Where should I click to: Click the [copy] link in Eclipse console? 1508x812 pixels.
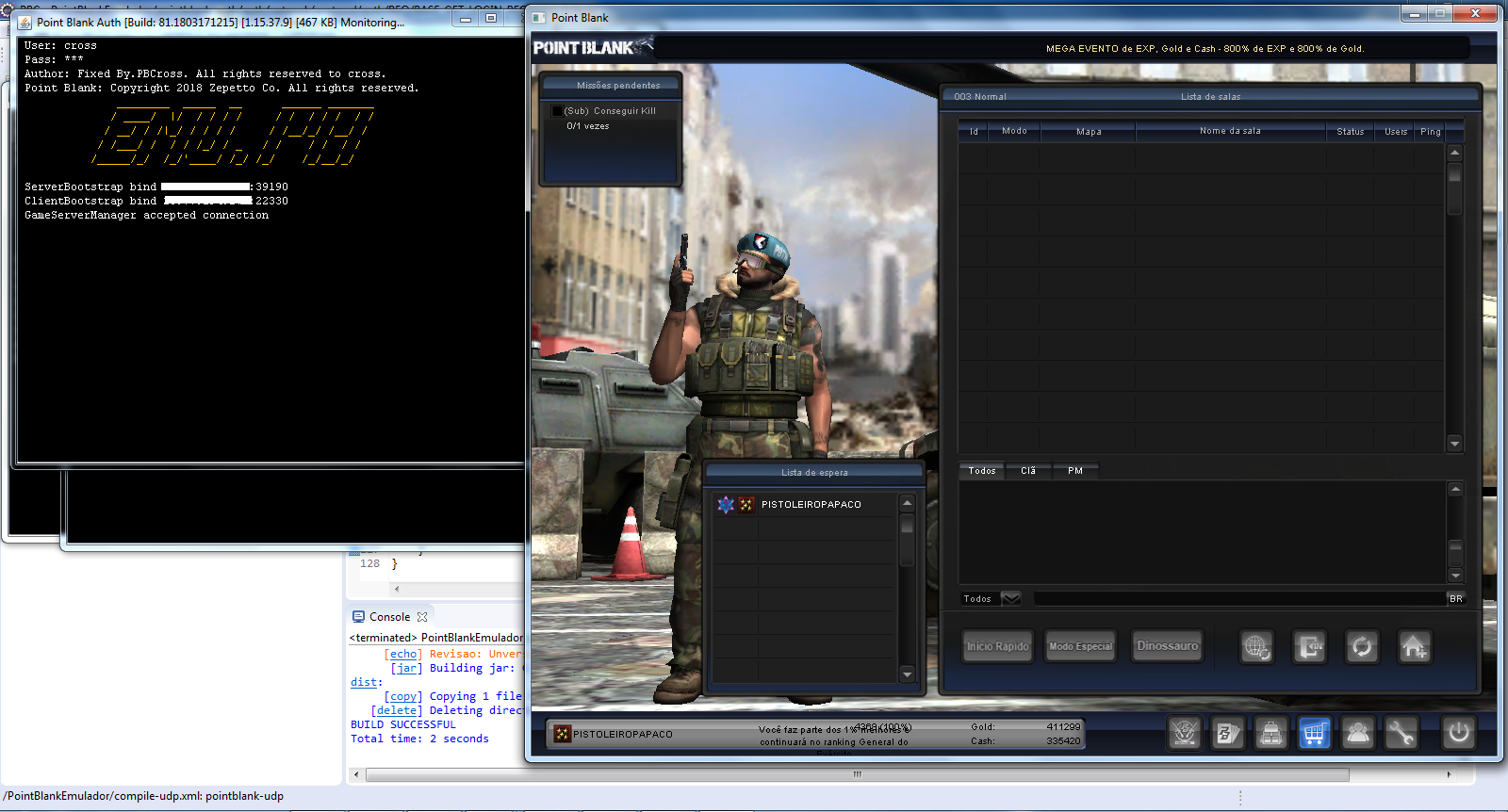[x=403, y=696]
